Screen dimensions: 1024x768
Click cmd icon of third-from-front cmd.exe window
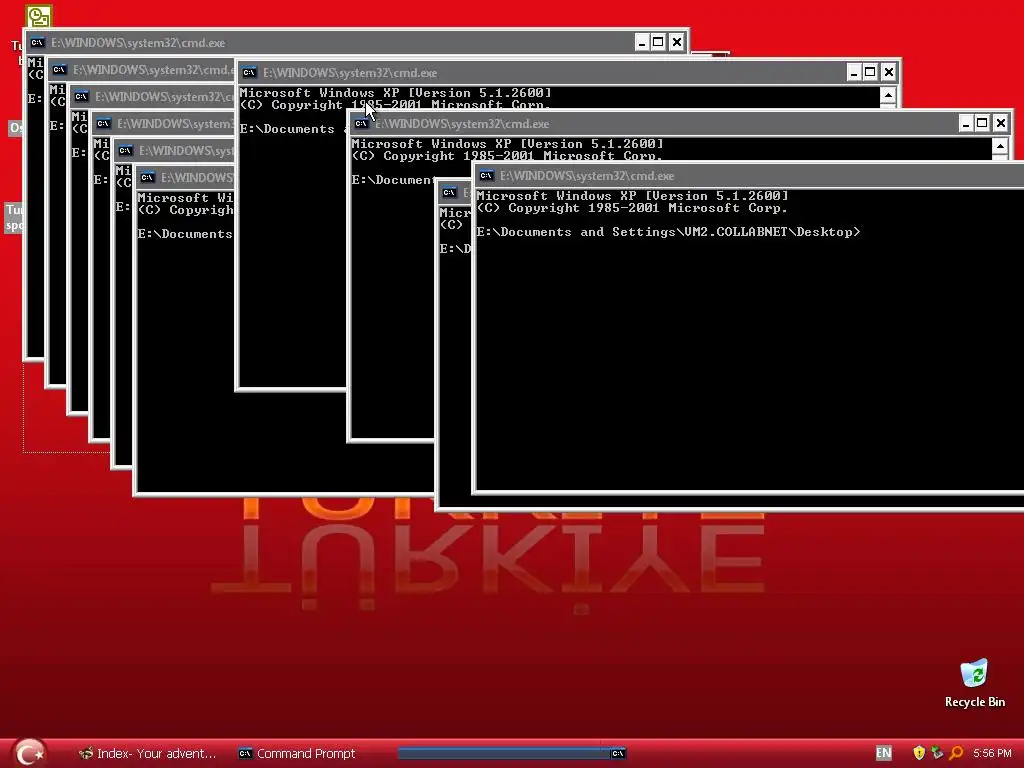(360, 123)
